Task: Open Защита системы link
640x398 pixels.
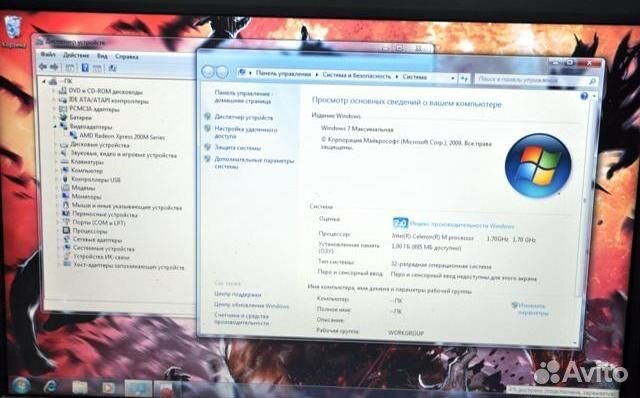Action: point(238,148)
